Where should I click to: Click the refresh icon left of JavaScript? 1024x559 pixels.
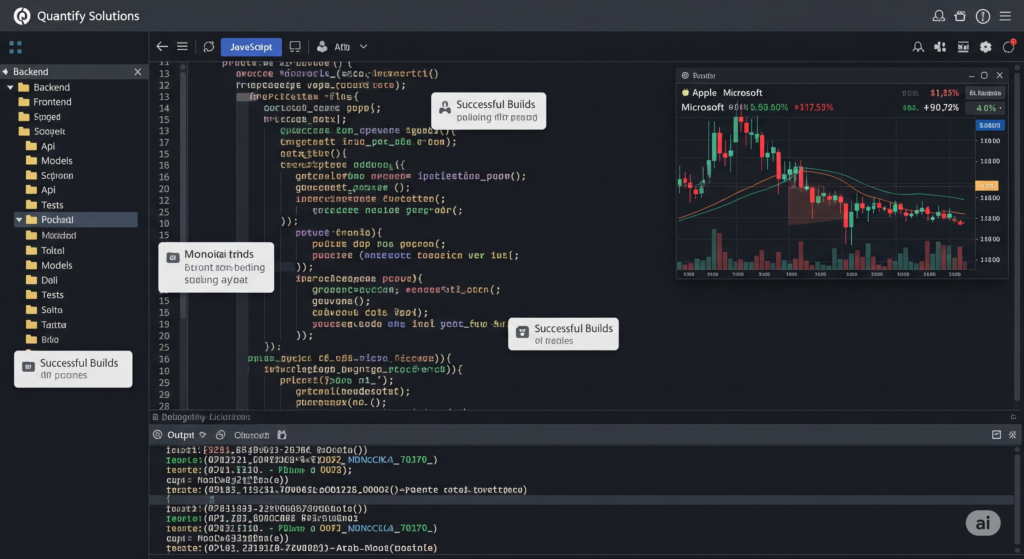tap(208, 46)
